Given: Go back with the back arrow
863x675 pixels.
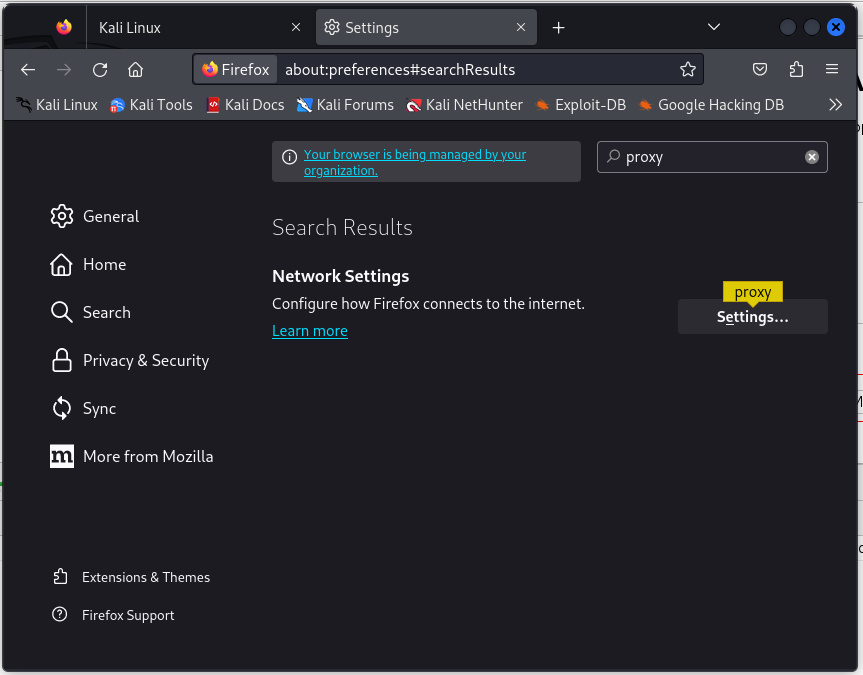Looking at the screenshot, I should point(28,70).
